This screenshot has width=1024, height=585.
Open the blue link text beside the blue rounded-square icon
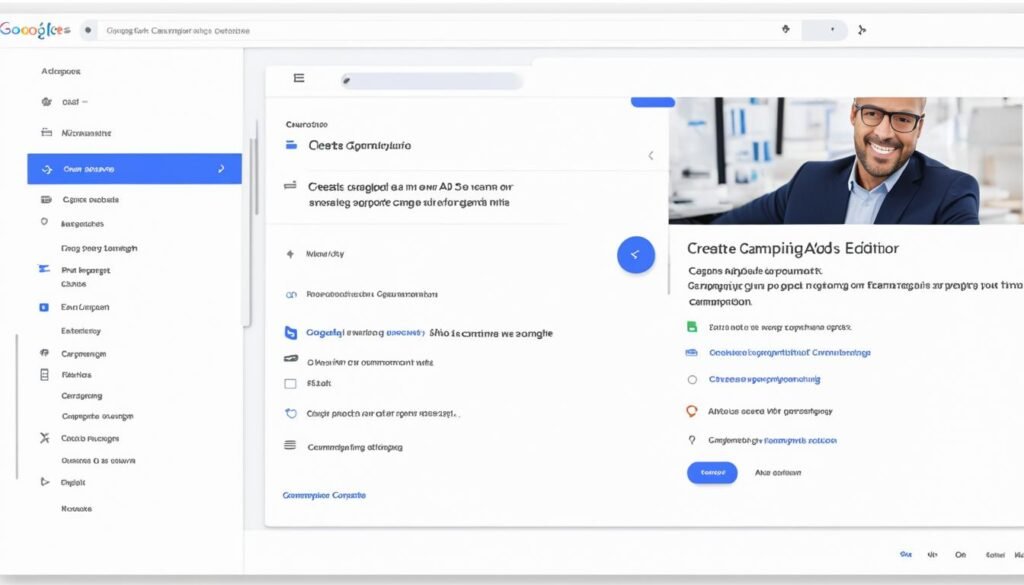click(365, 333)
